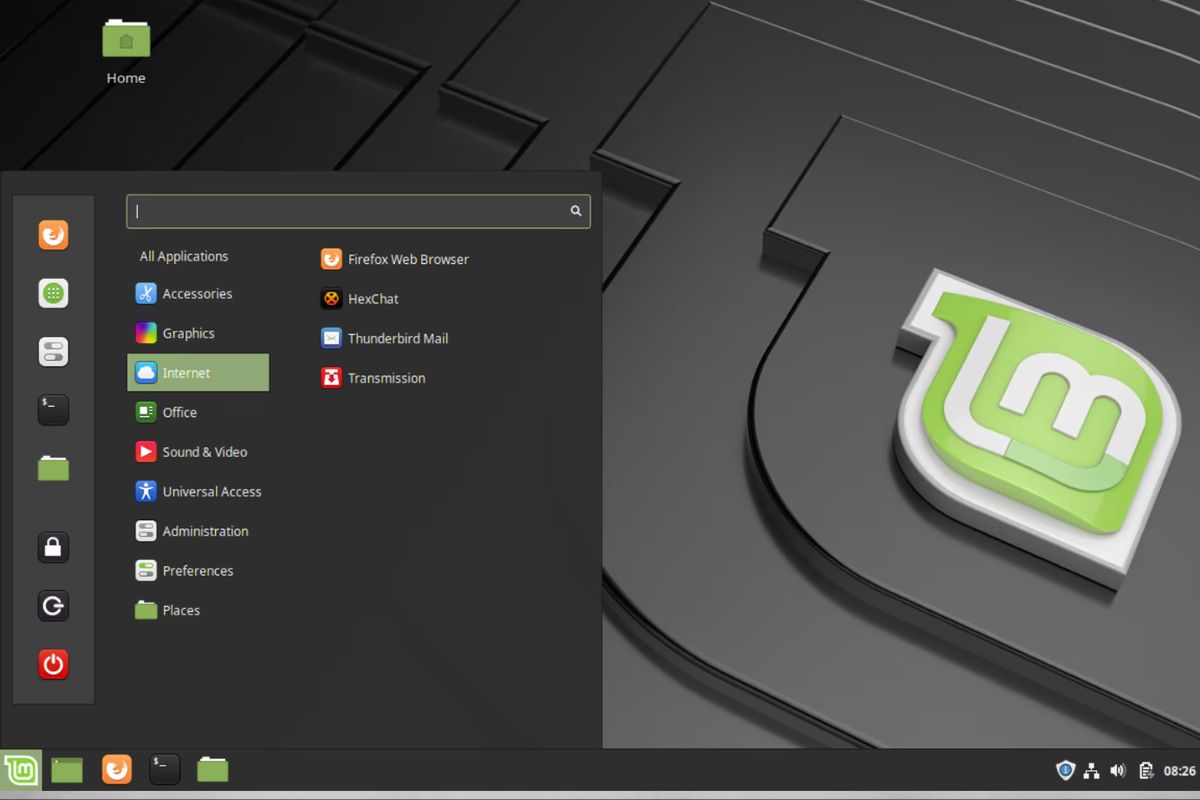Expand the Places category
Viewport: 1200px width, 800px height.
179,610
